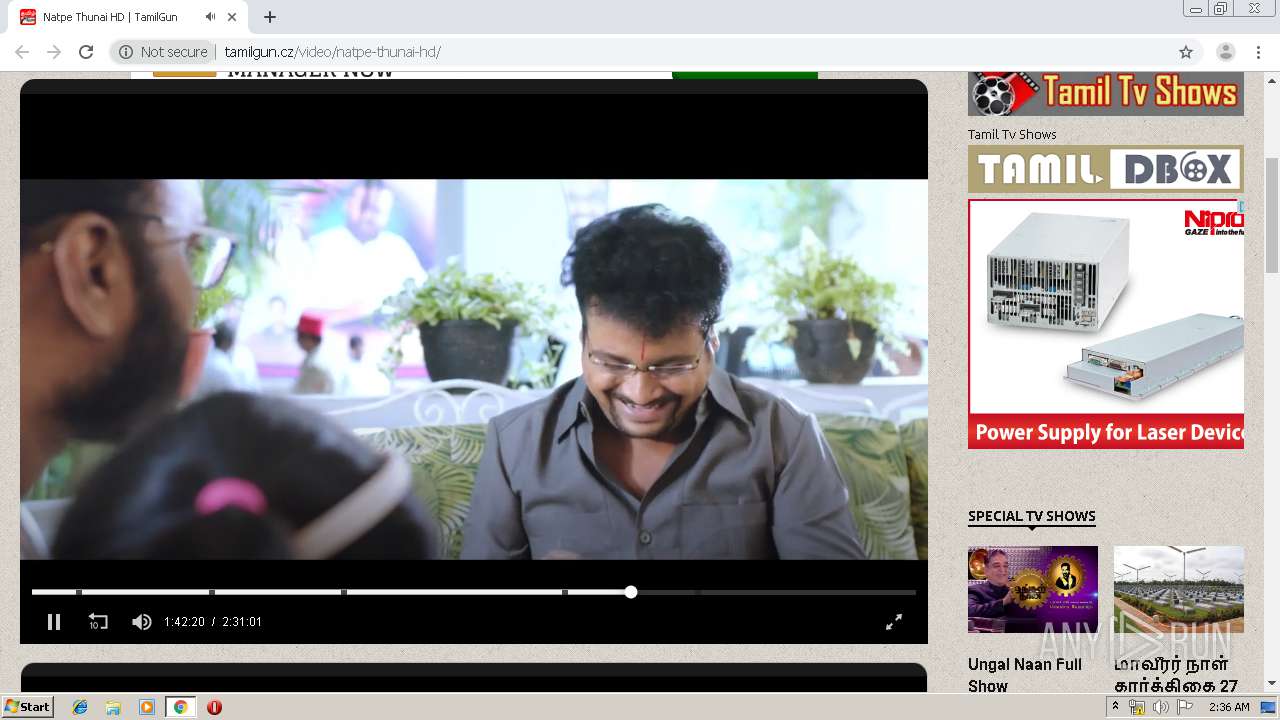Select the tamilgun.cz address bar URL
The width and height of the screenshot is (1280, 720).
333,52
